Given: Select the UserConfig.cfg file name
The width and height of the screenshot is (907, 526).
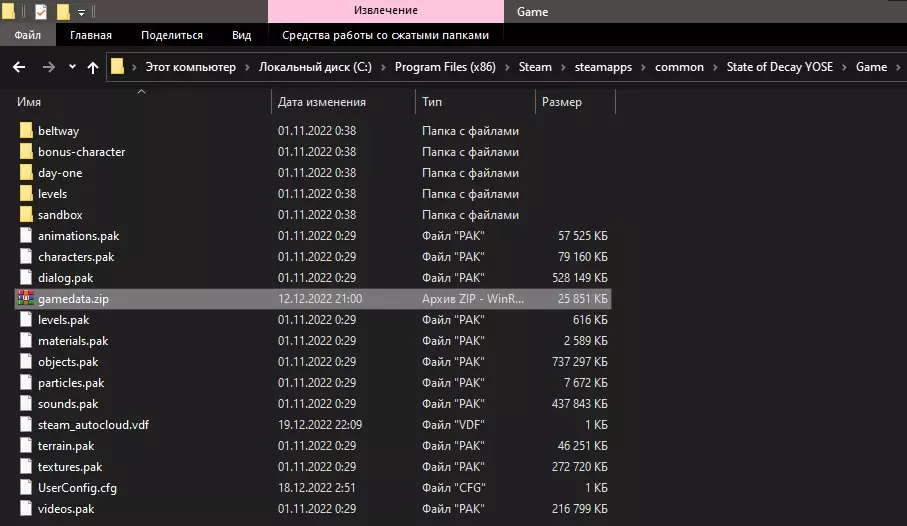Looking at the screenshot, I should 78,488.
